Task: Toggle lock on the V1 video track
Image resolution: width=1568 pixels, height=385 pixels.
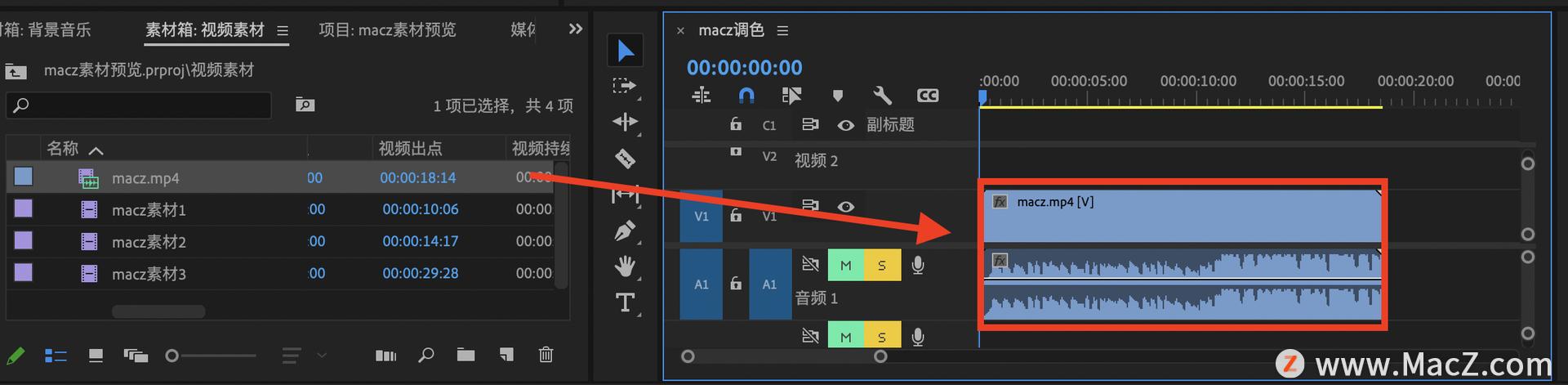Action: 736,216
